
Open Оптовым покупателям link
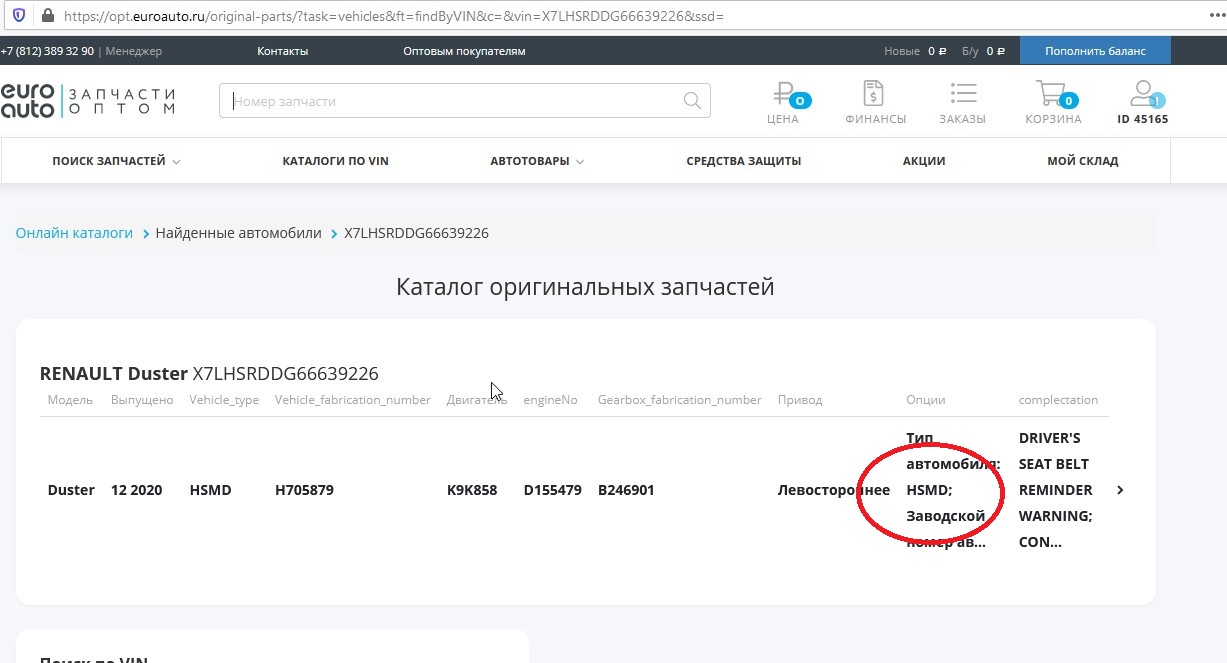coord(464,51)
